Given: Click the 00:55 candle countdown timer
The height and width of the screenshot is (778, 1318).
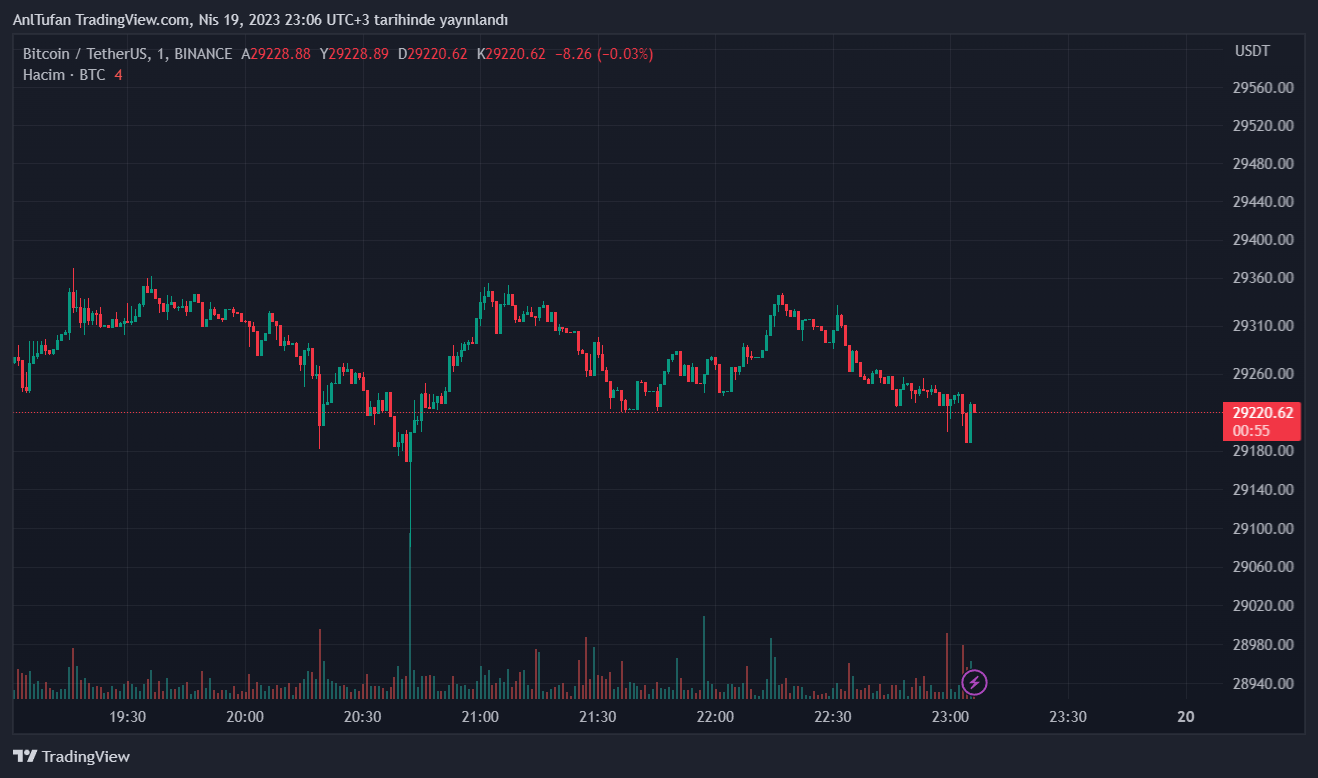Looking at the screenshot, I should pyautogui.click(x=1252, y=431).
